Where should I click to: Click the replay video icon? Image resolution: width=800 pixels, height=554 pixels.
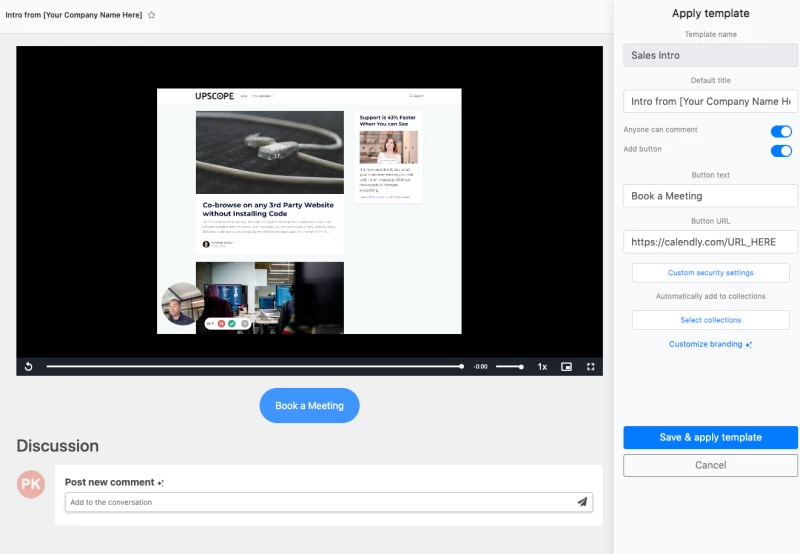point(28,367)
